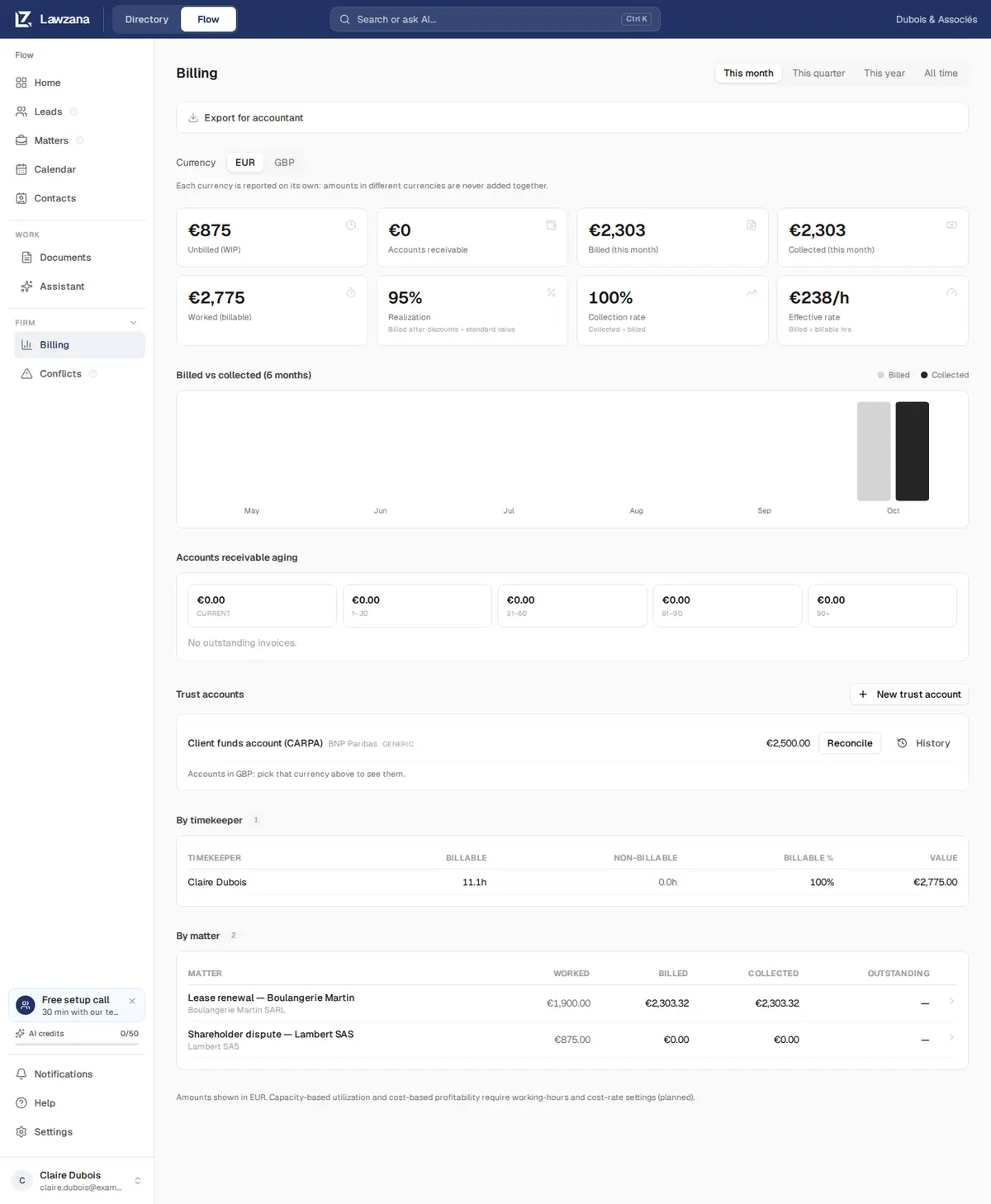Open Calendar via its sidebar icon

21,169
